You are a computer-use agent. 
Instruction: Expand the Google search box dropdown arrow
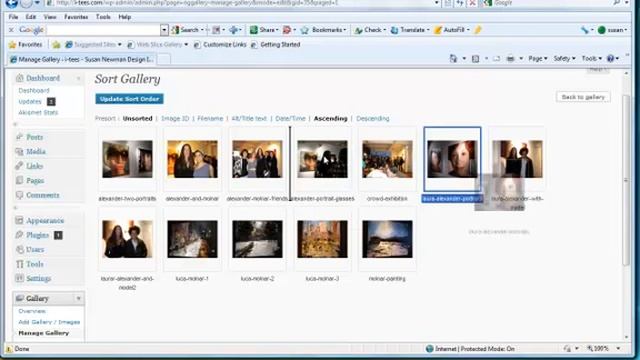pos(164,30)
